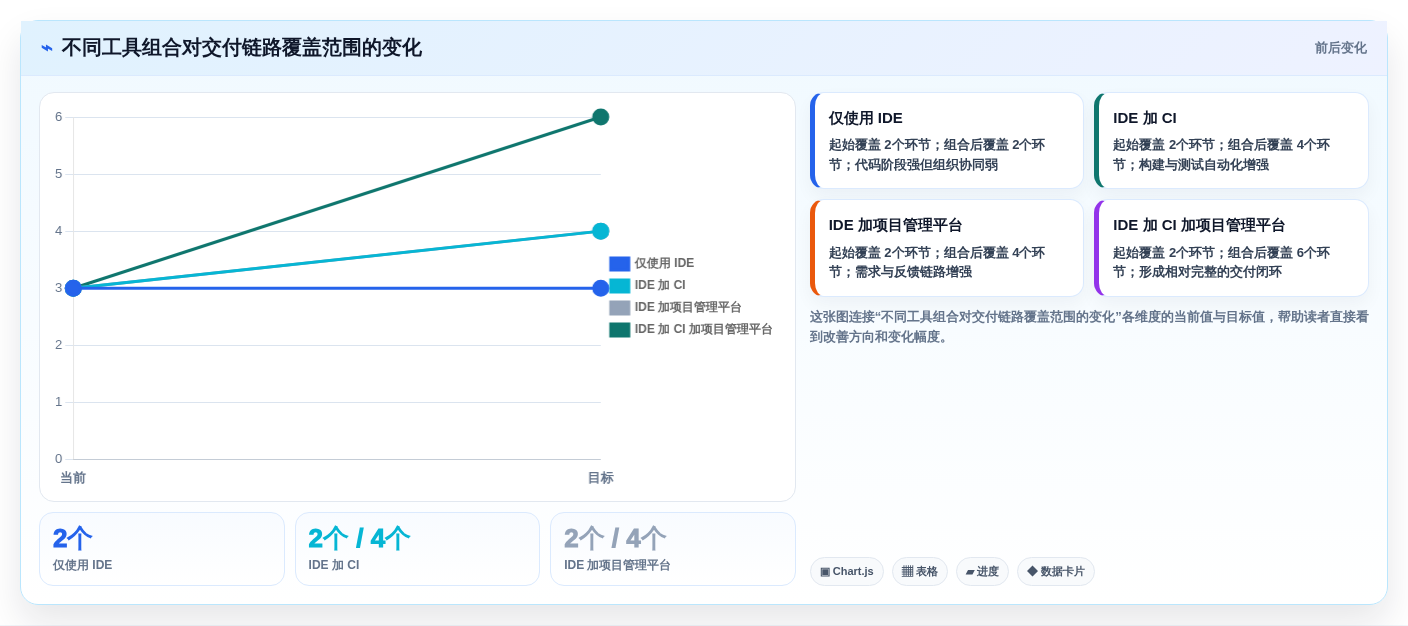Image resolution: width=1408 pixels, height=626 pixels.
Task: Click the 进度 tag
Action: pyautogui.click(x=982, y=572)
